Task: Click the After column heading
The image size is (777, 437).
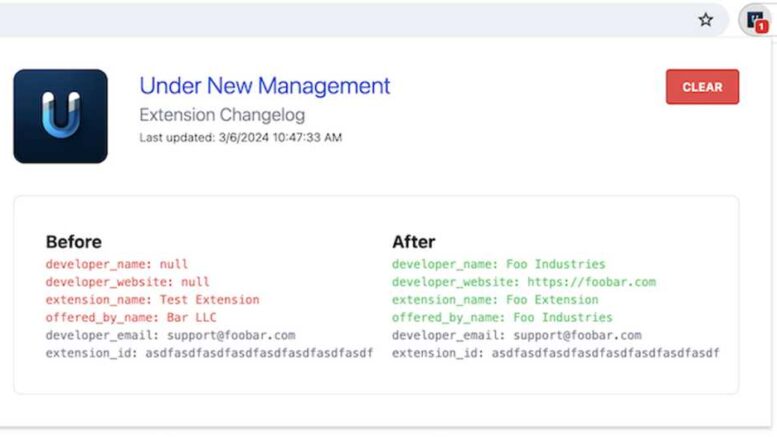Action: tap(413, 242)
